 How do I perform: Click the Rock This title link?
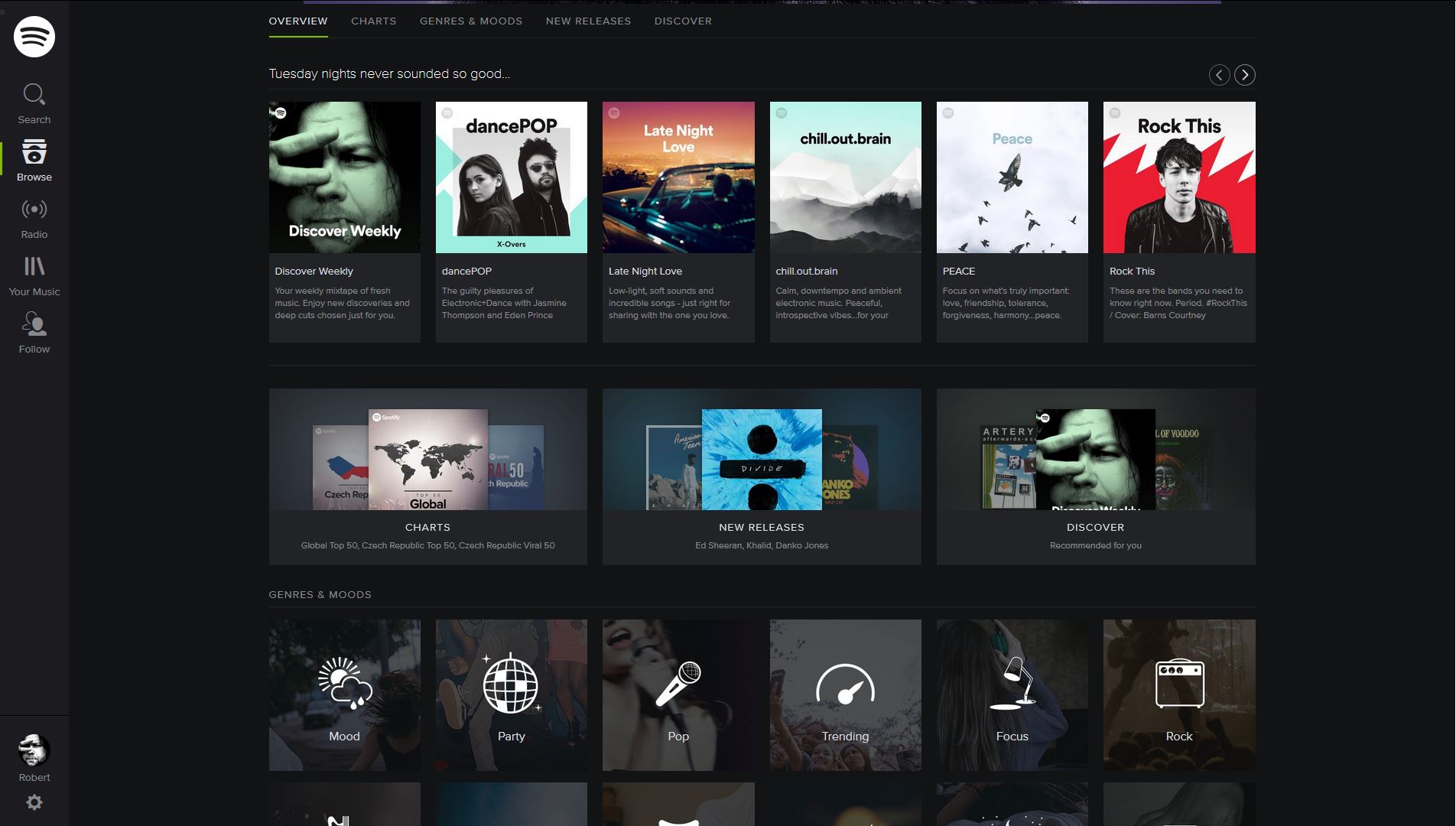pyautogui.click(x=1133, y=271)
